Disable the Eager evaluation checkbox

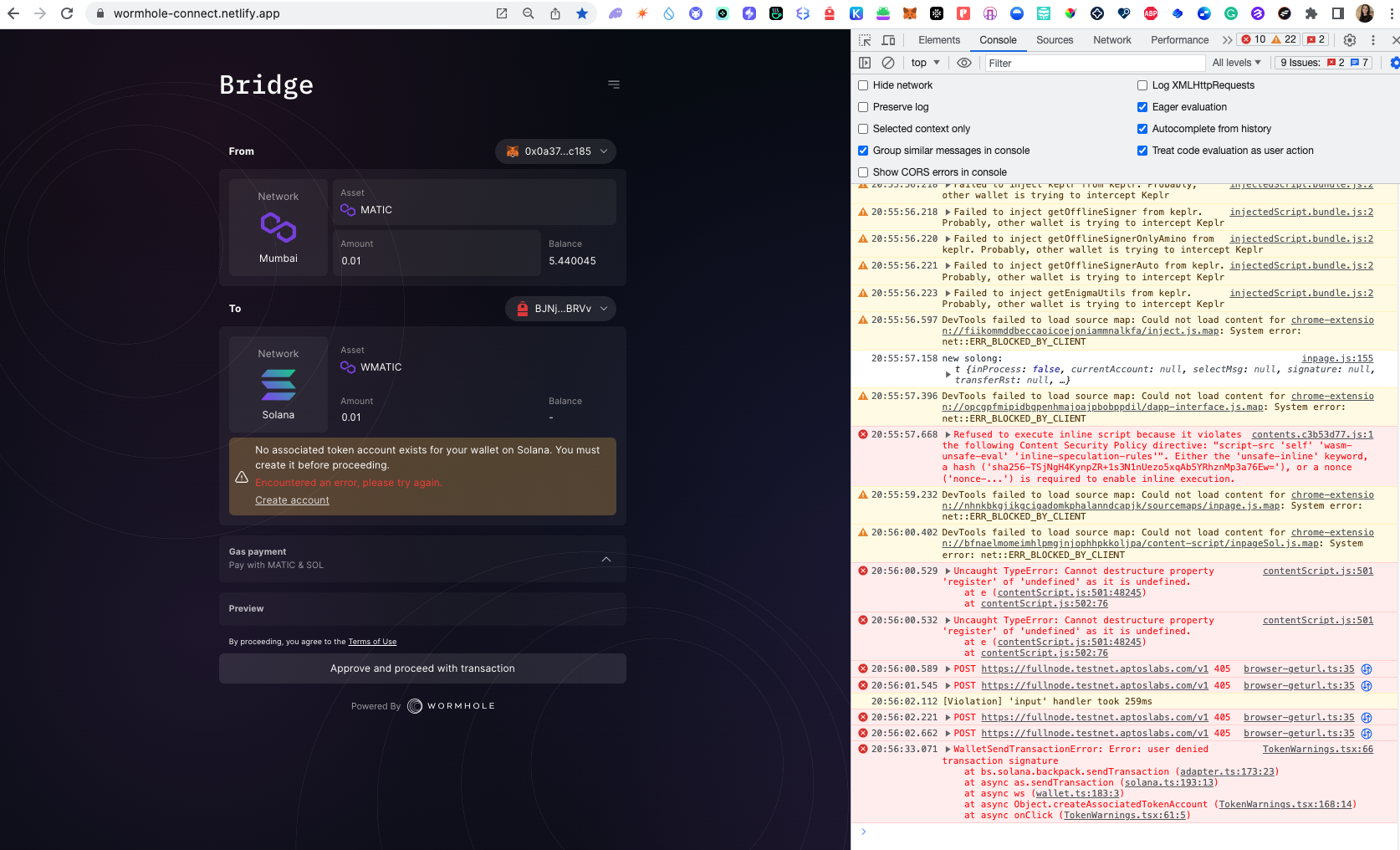[1142, 107]
